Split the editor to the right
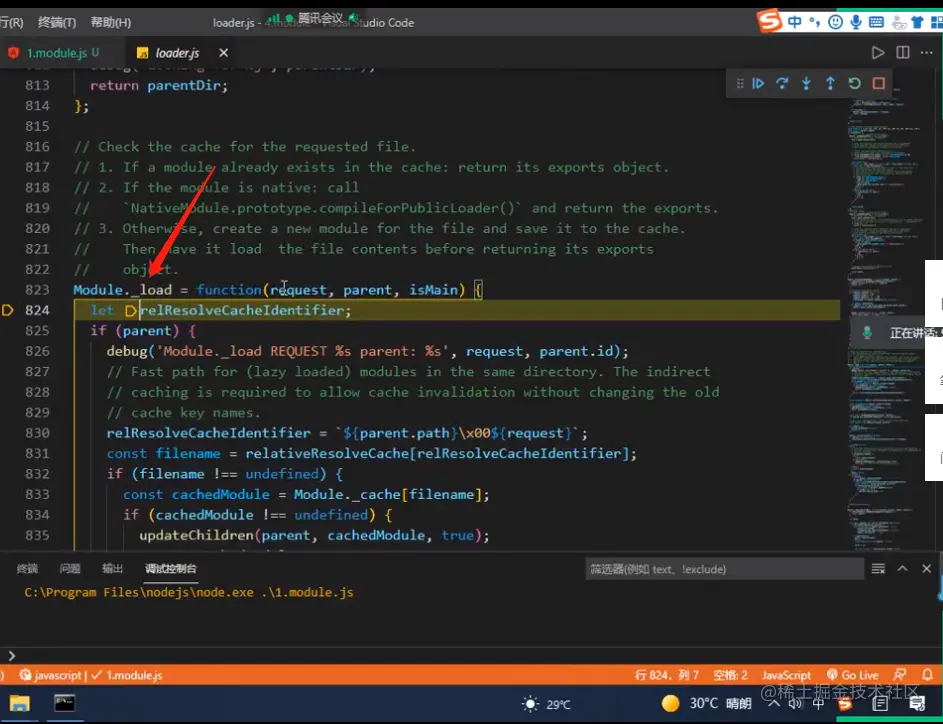 [x=903, y=52]
